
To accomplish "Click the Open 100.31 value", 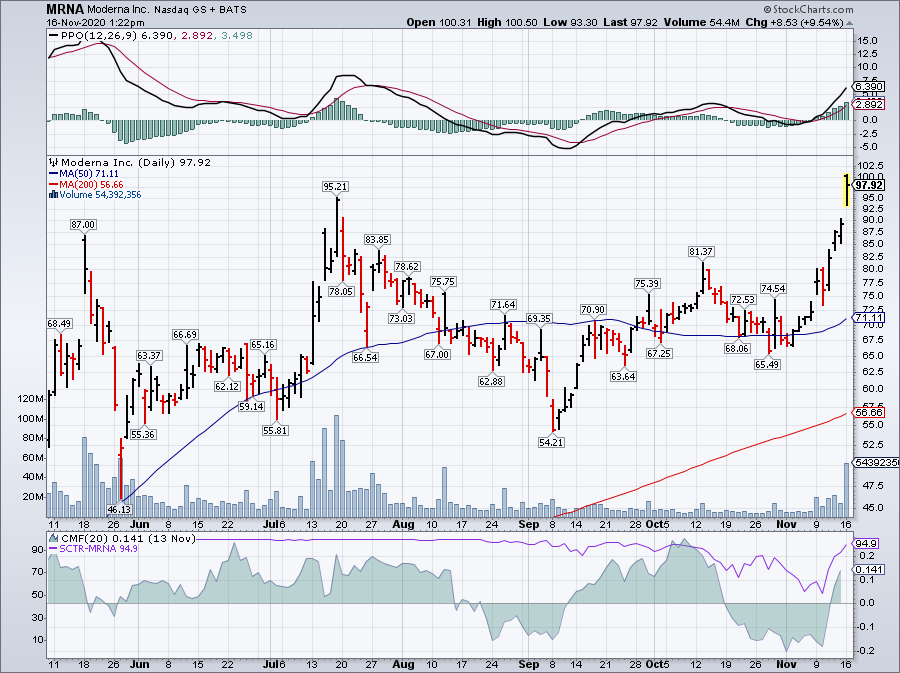I will tap(439, 23).
